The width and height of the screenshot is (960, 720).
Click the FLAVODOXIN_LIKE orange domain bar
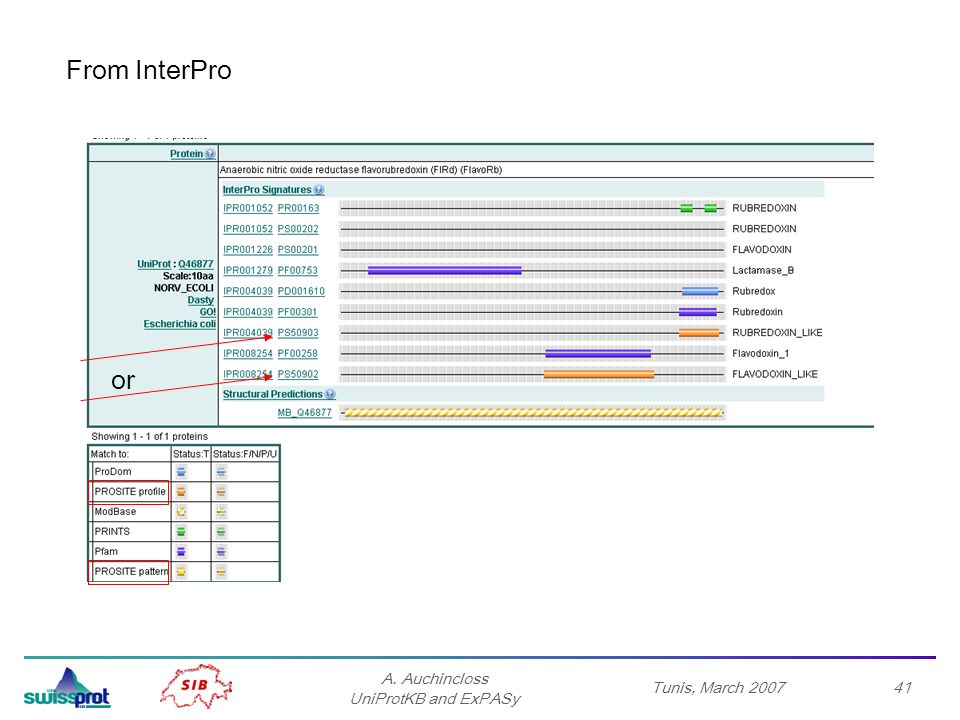point(599,374)
